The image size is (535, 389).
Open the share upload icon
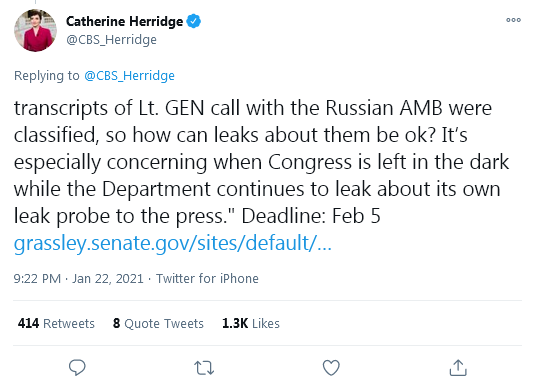pyautogui.click(x=458, y=368)
